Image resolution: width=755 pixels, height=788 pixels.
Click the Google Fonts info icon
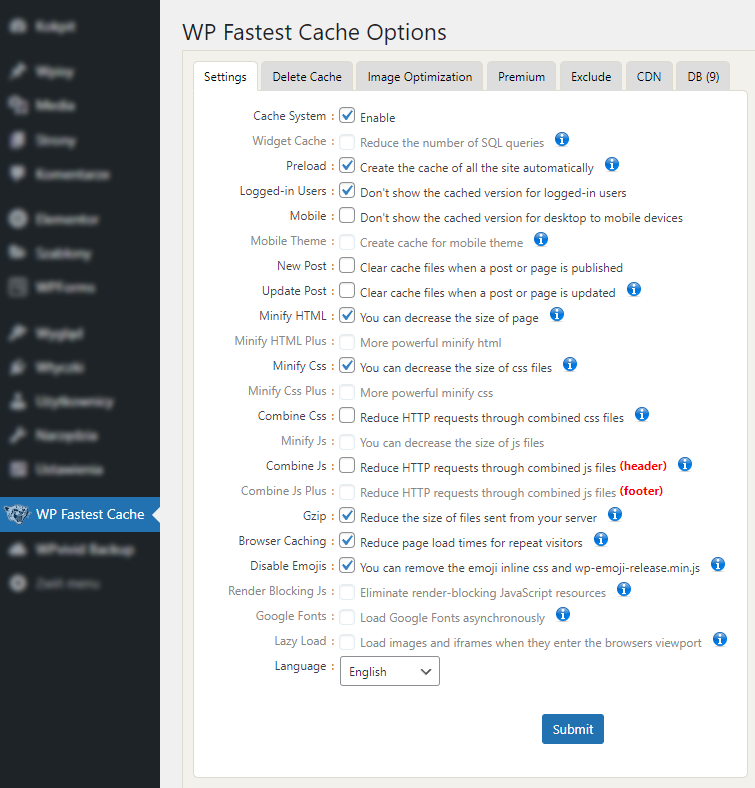click(562, 615)
